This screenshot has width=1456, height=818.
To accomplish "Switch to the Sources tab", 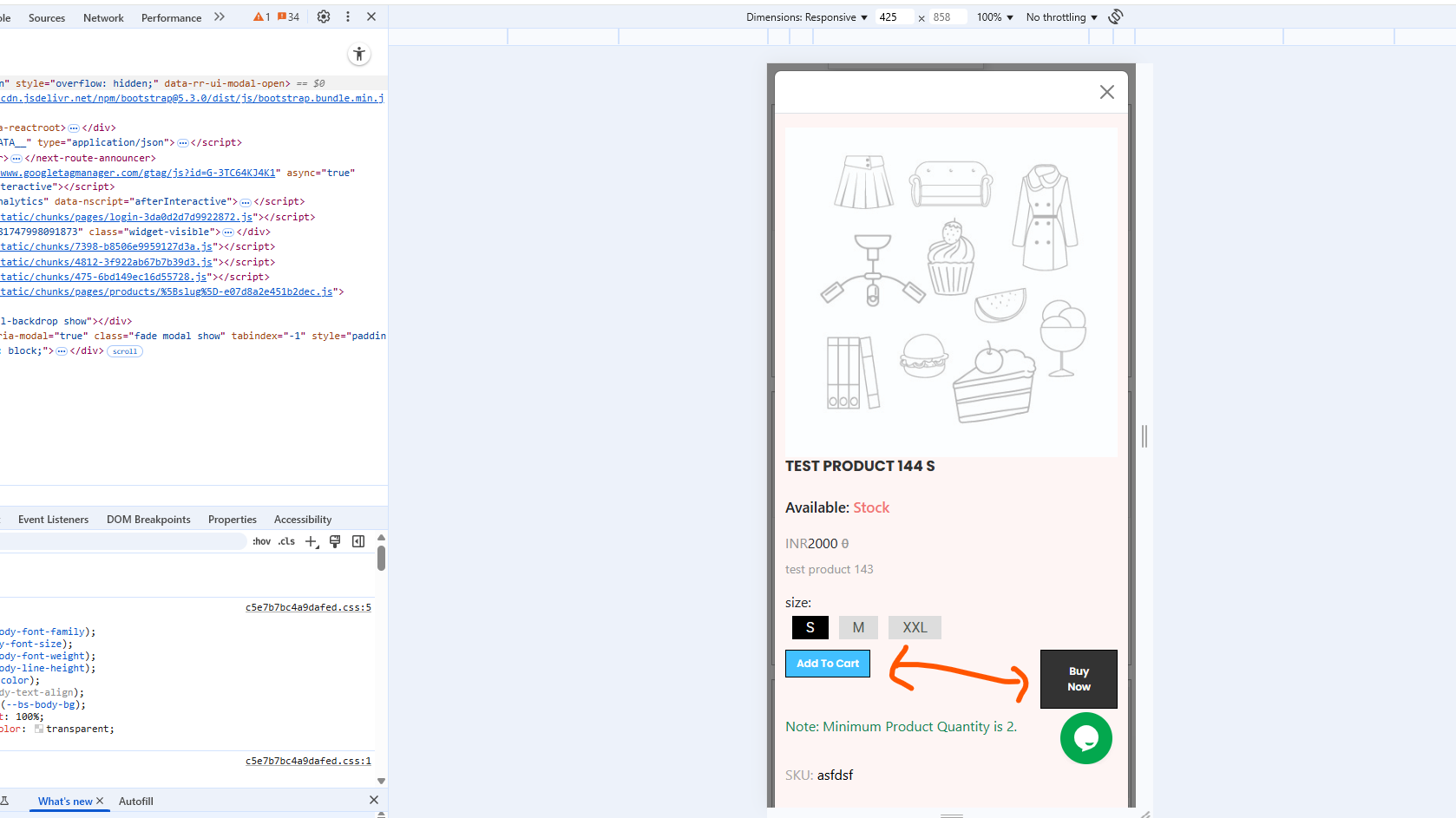I will coord(47,17).
